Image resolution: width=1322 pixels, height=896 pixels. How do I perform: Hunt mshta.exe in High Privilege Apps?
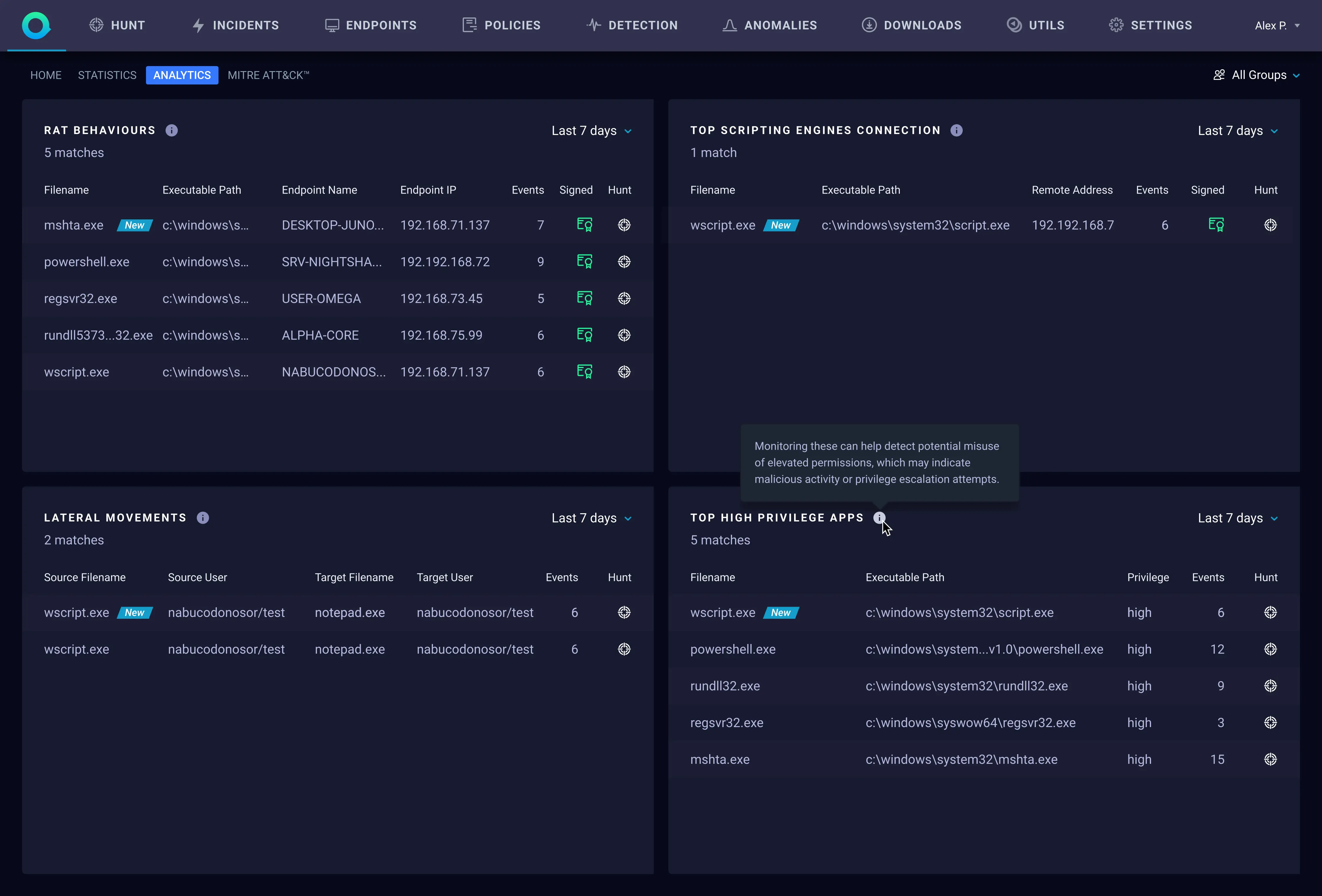(x=1270, y=759)
